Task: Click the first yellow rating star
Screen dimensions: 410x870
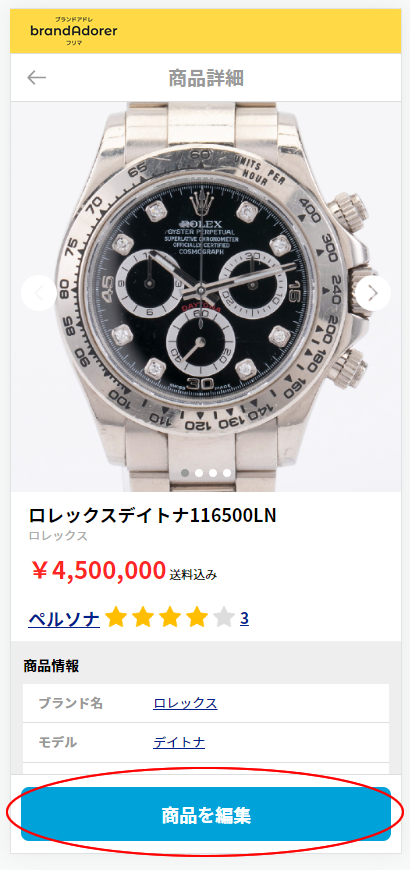Action: click(x=115, y=617)
